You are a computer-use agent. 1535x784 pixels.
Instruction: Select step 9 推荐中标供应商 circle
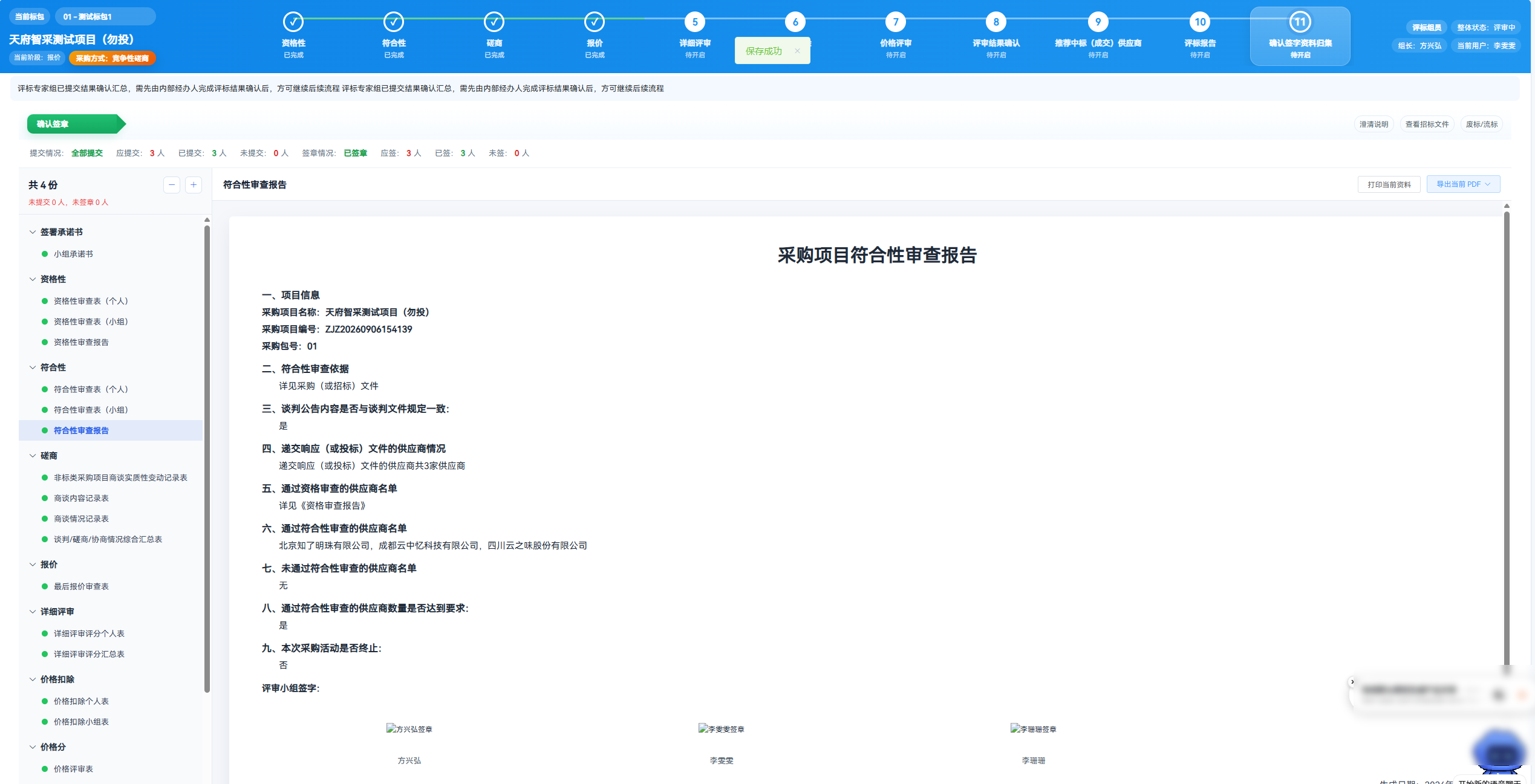coord(1098,22)
